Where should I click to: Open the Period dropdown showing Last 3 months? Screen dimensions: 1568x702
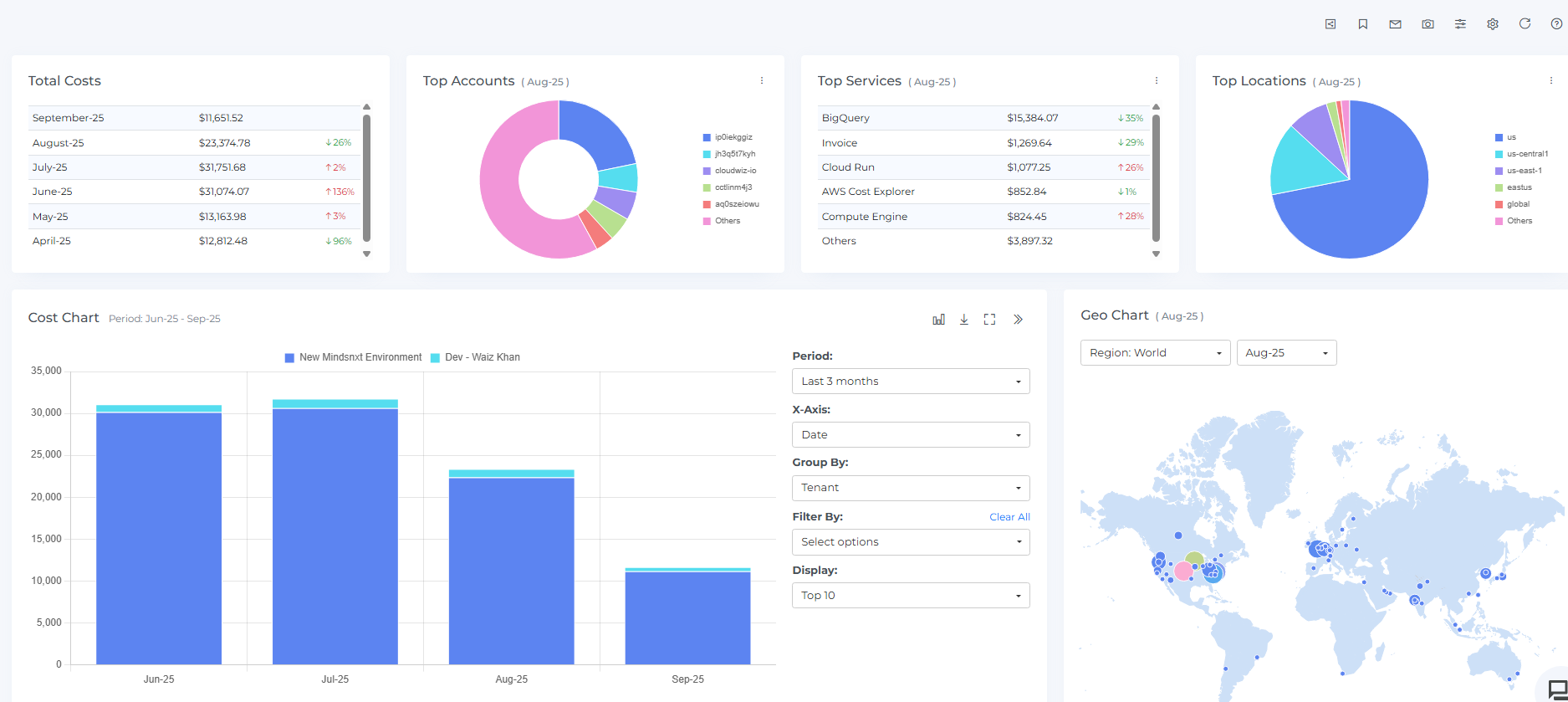point(910,382)
